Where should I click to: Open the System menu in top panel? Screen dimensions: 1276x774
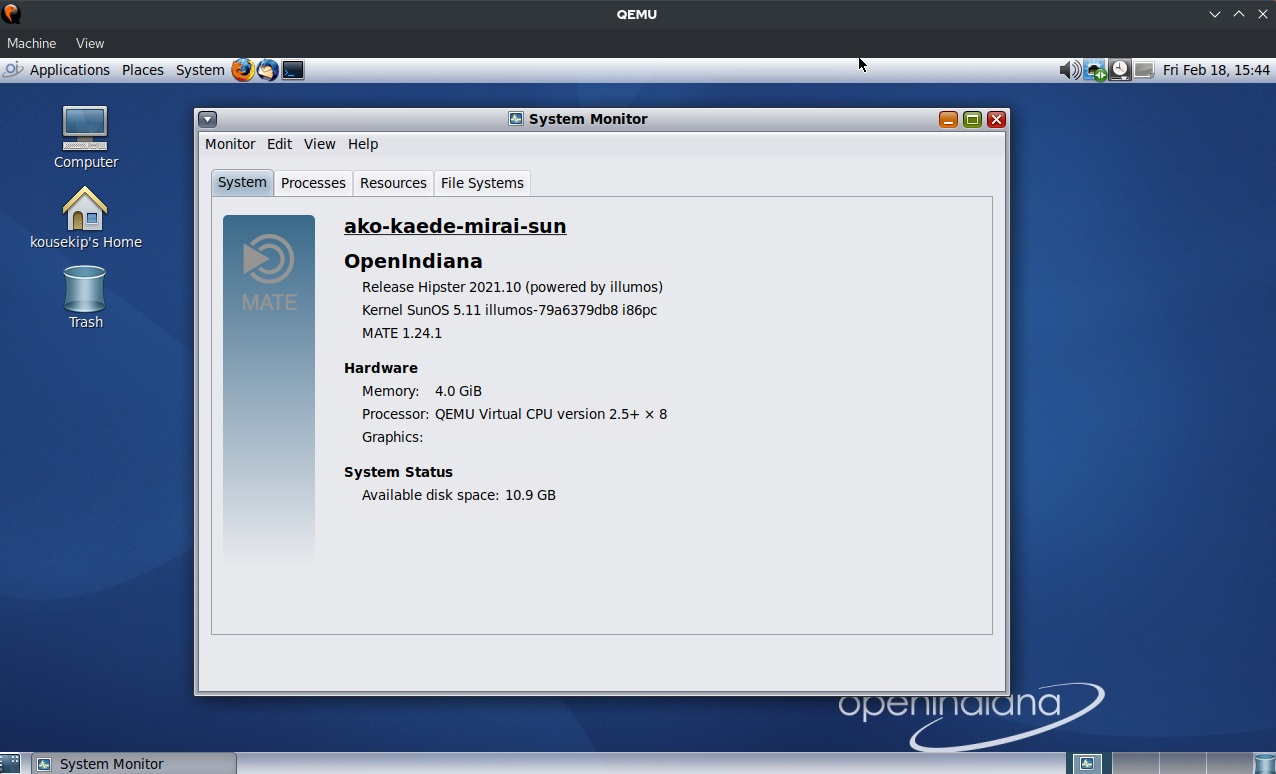[x=200, y=70]
